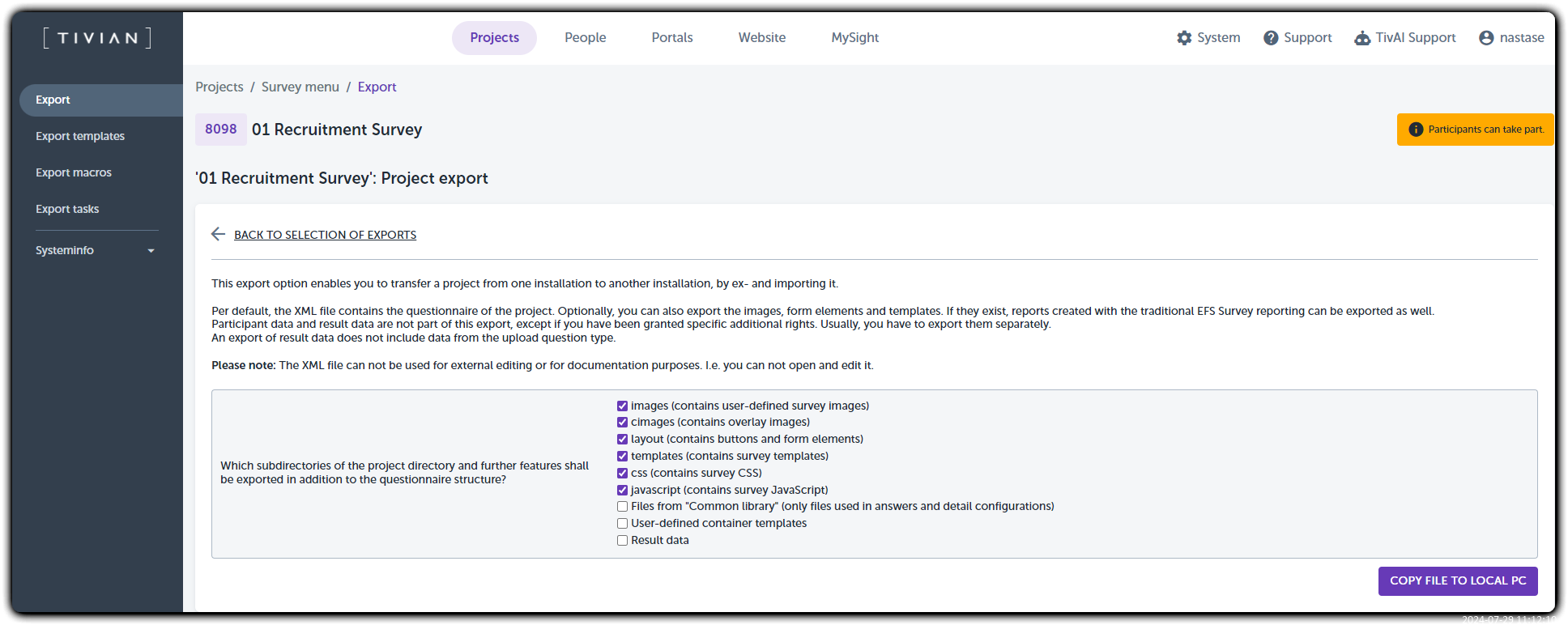Screen dimensions: 1568x625
Task: Uncheck the javascript checkbox
Action: pos(622,490)
